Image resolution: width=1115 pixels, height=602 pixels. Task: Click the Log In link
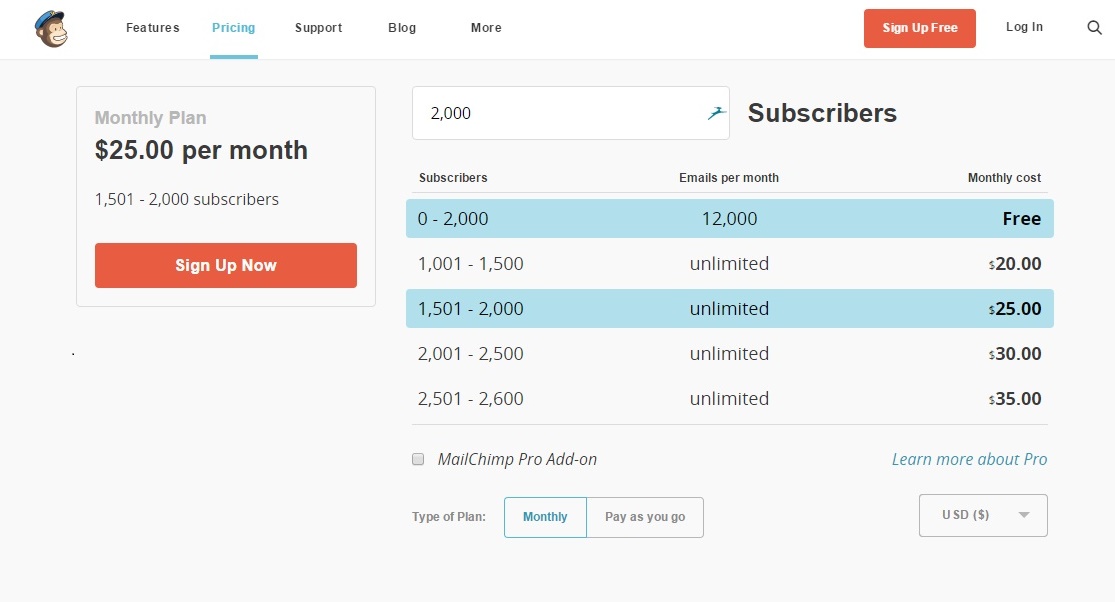coord(1024,27)
